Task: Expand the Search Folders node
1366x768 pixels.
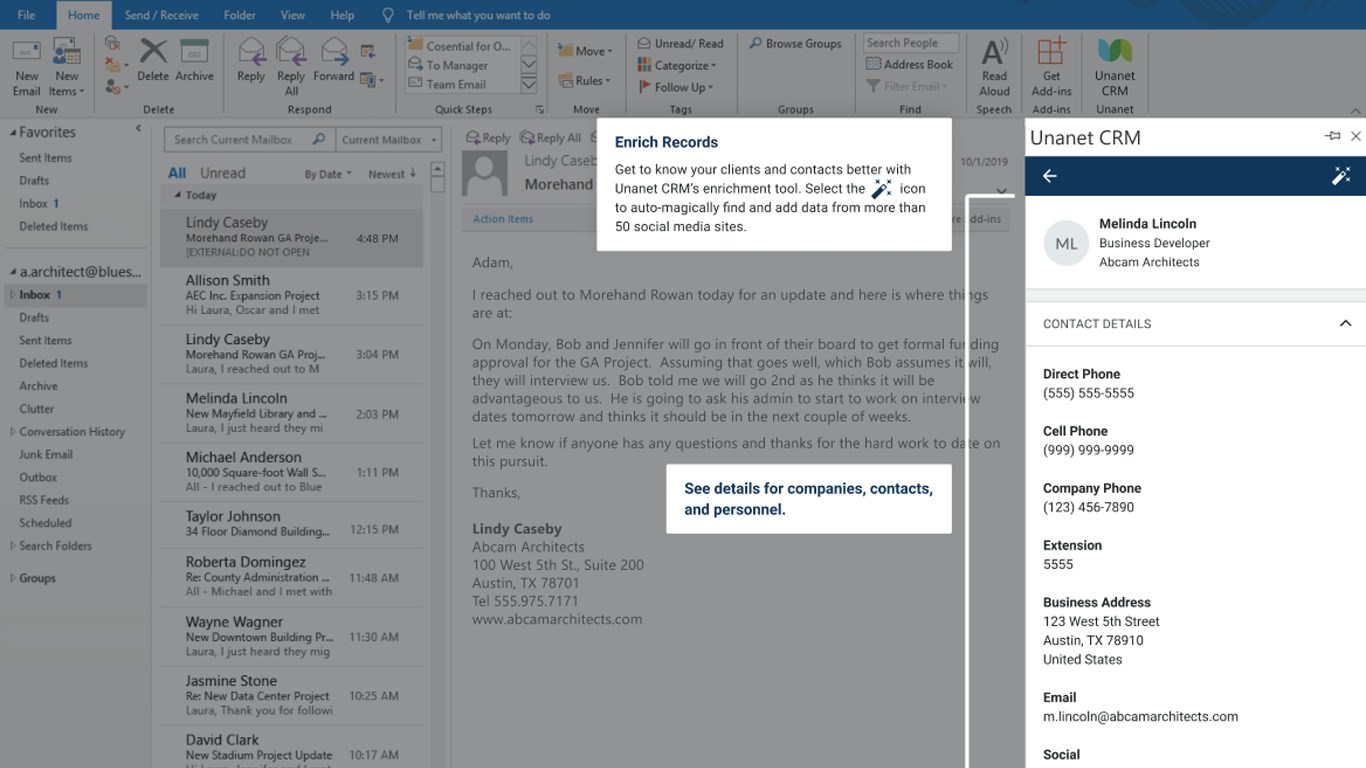Action: click(13, 546)
